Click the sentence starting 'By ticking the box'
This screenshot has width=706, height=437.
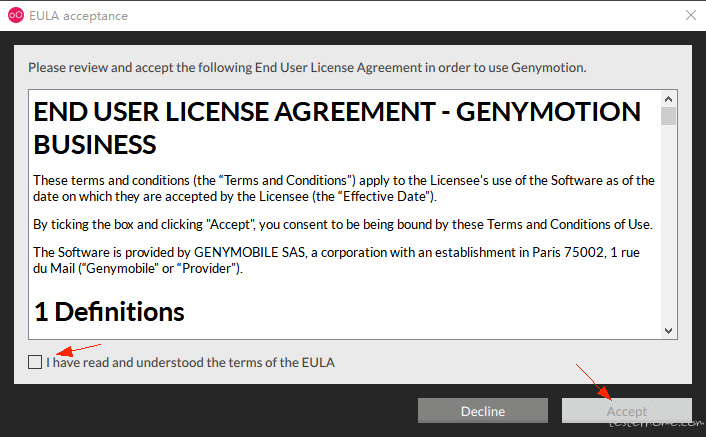coord(343,224)
